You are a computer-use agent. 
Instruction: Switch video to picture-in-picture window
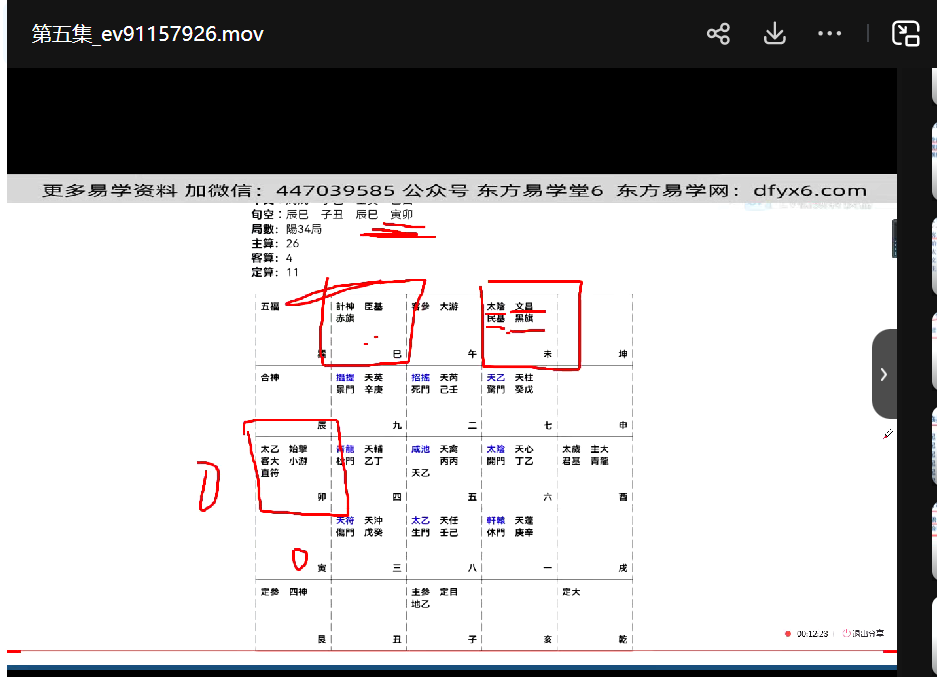coord(905,33)
